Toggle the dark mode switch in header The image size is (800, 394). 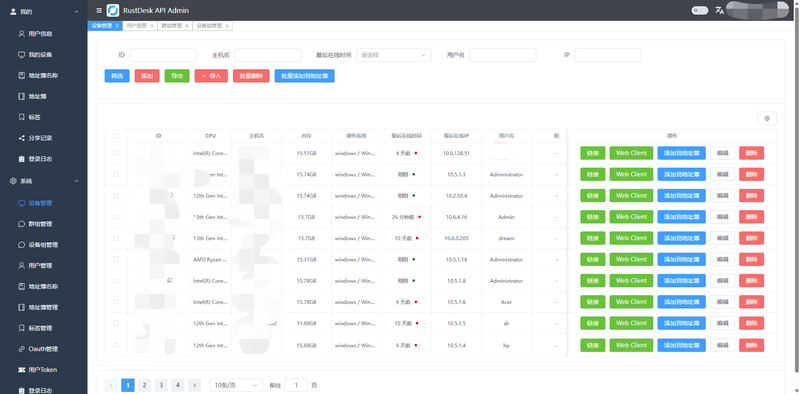[x=700, y=10]
